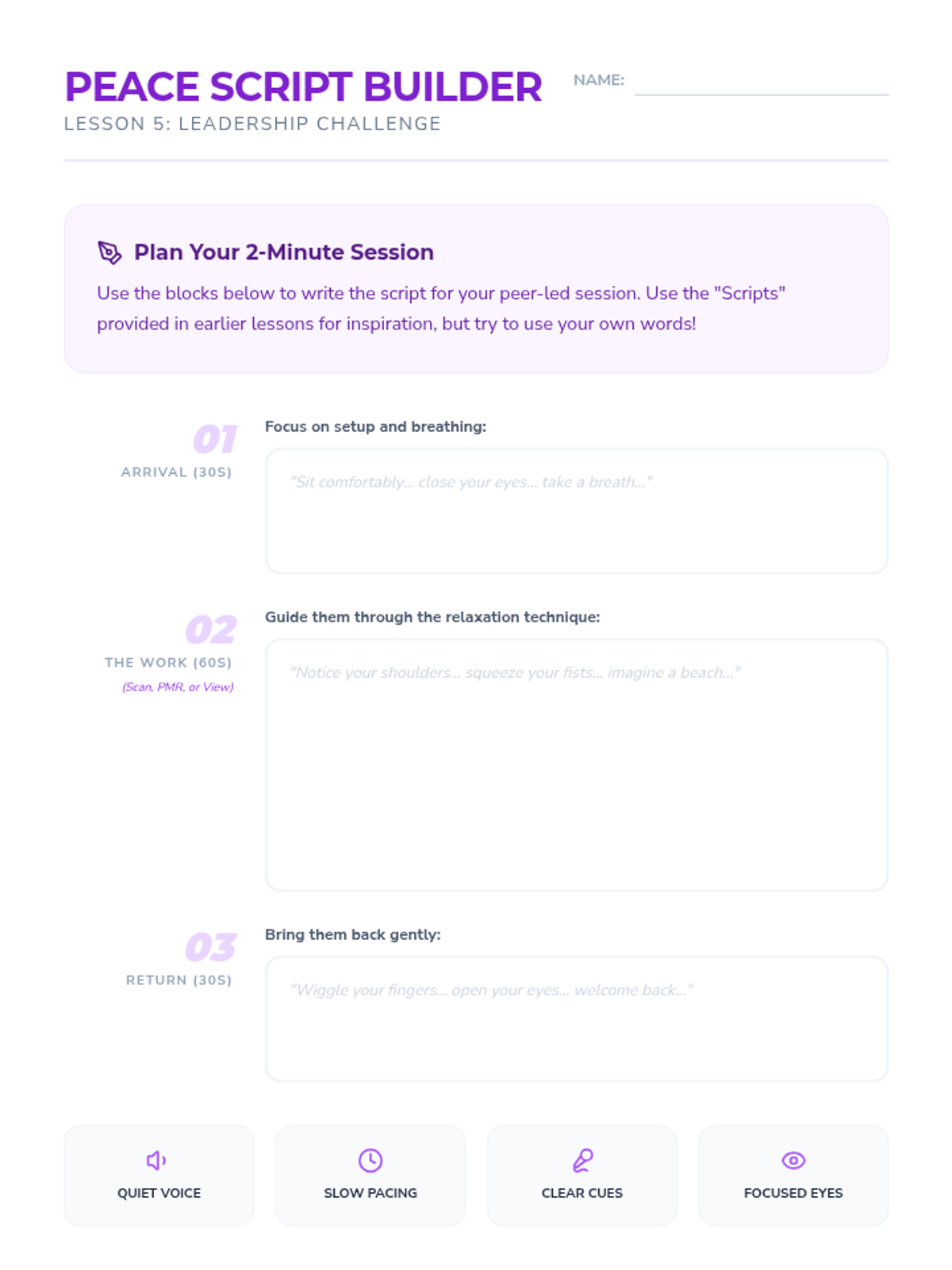Click into the Arrival script text box
Screen dimensions: 952x1270
point(577,511)
